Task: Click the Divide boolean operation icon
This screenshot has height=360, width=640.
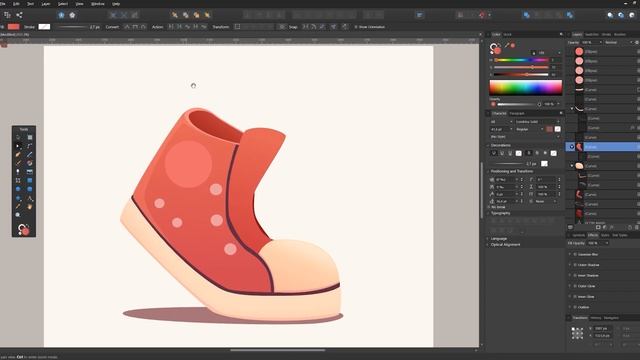Action: click(570, 15)
